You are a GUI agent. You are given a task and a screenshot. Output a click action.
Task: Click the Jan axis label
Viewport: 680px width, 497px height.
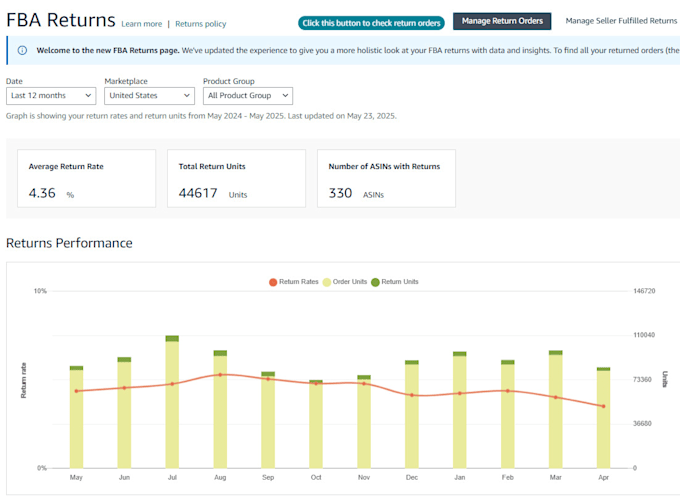pos(460,477)
